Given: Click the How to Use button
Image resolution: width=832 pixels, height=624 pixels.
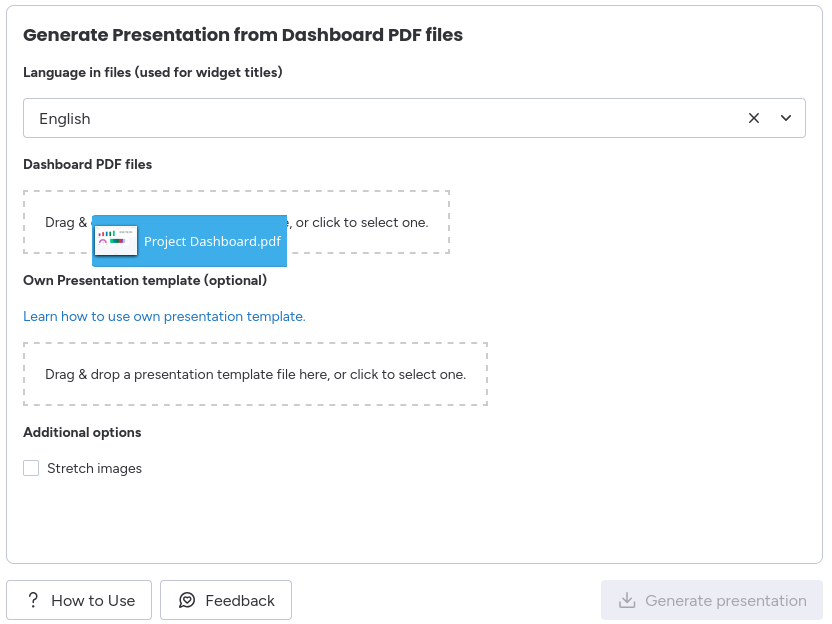Looking at the screenshot, I should tap(79, 600).
